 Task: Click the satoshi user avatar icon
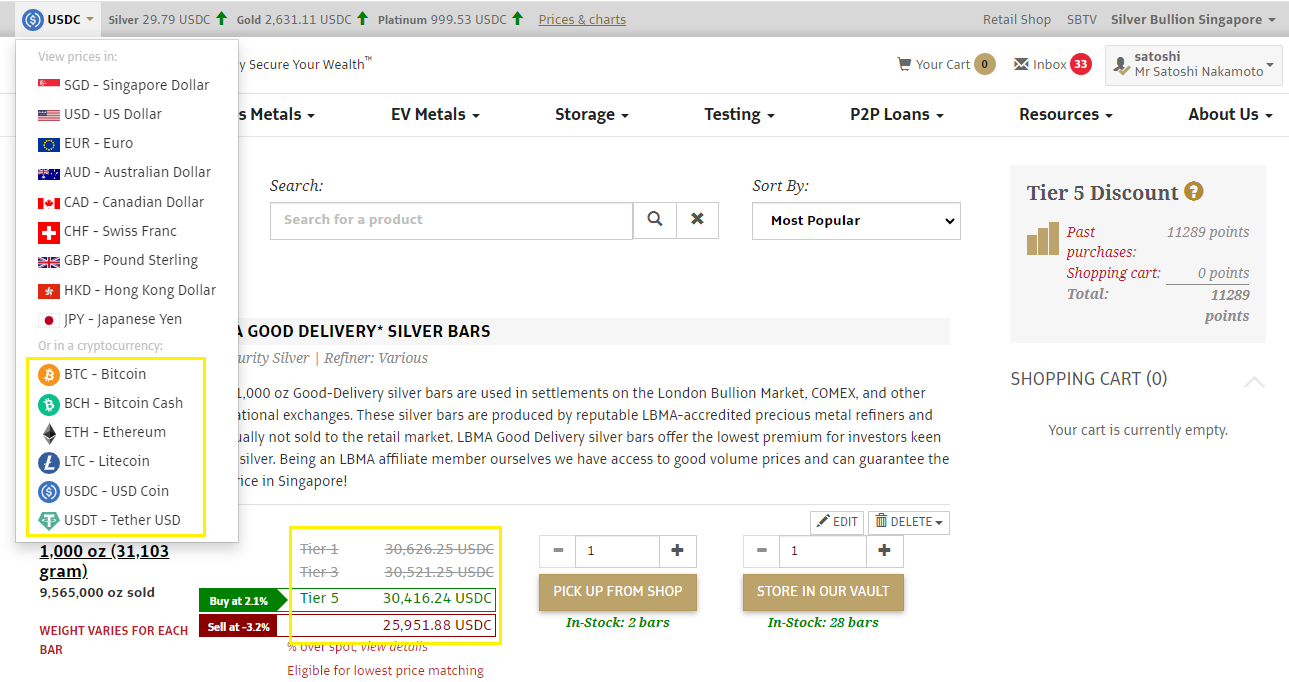pyautogui.click(x=1122, y=65)
